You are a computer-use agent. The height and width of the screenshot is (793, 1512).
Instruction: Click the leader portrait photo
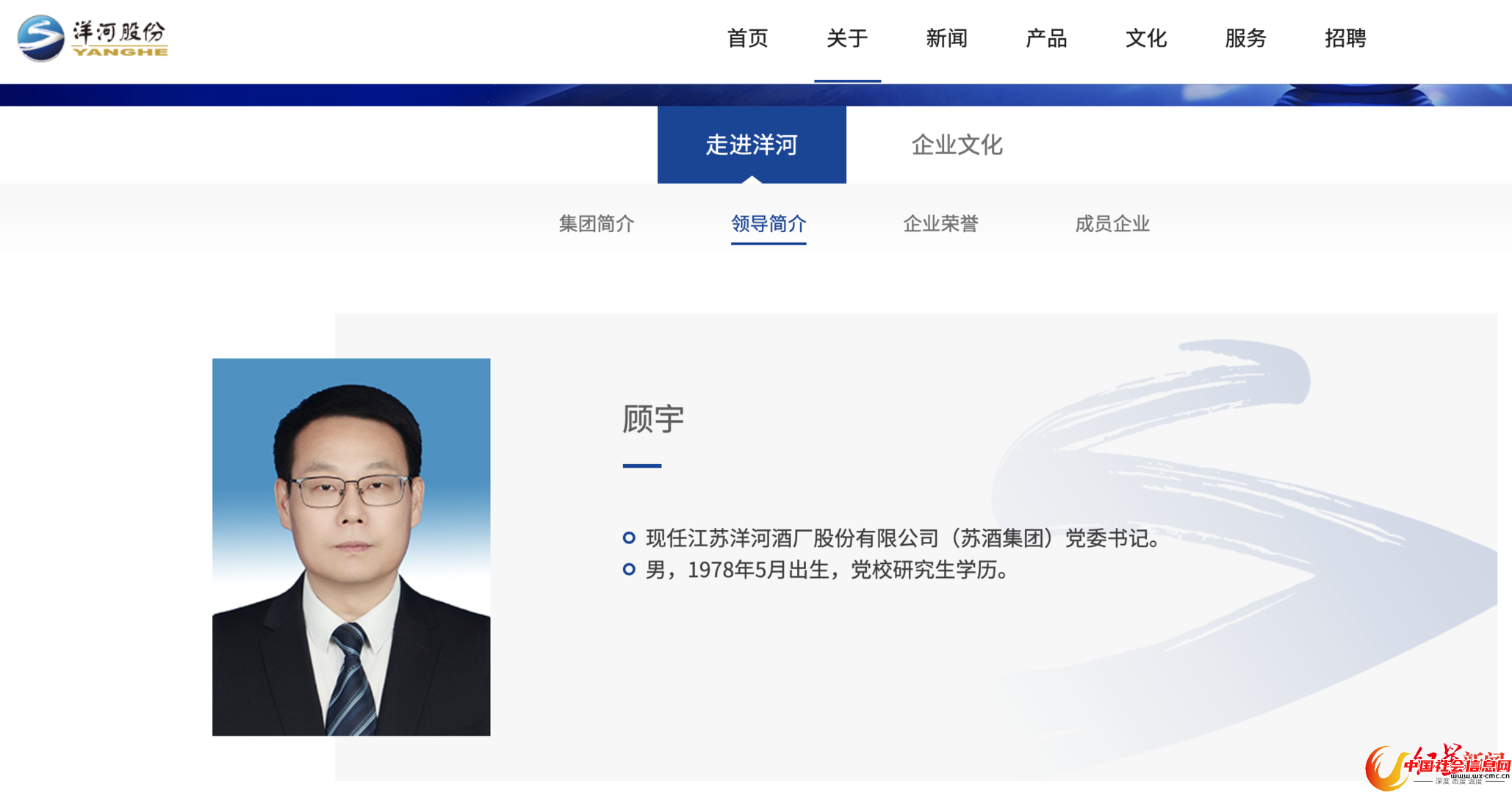[x=351, y=547]
